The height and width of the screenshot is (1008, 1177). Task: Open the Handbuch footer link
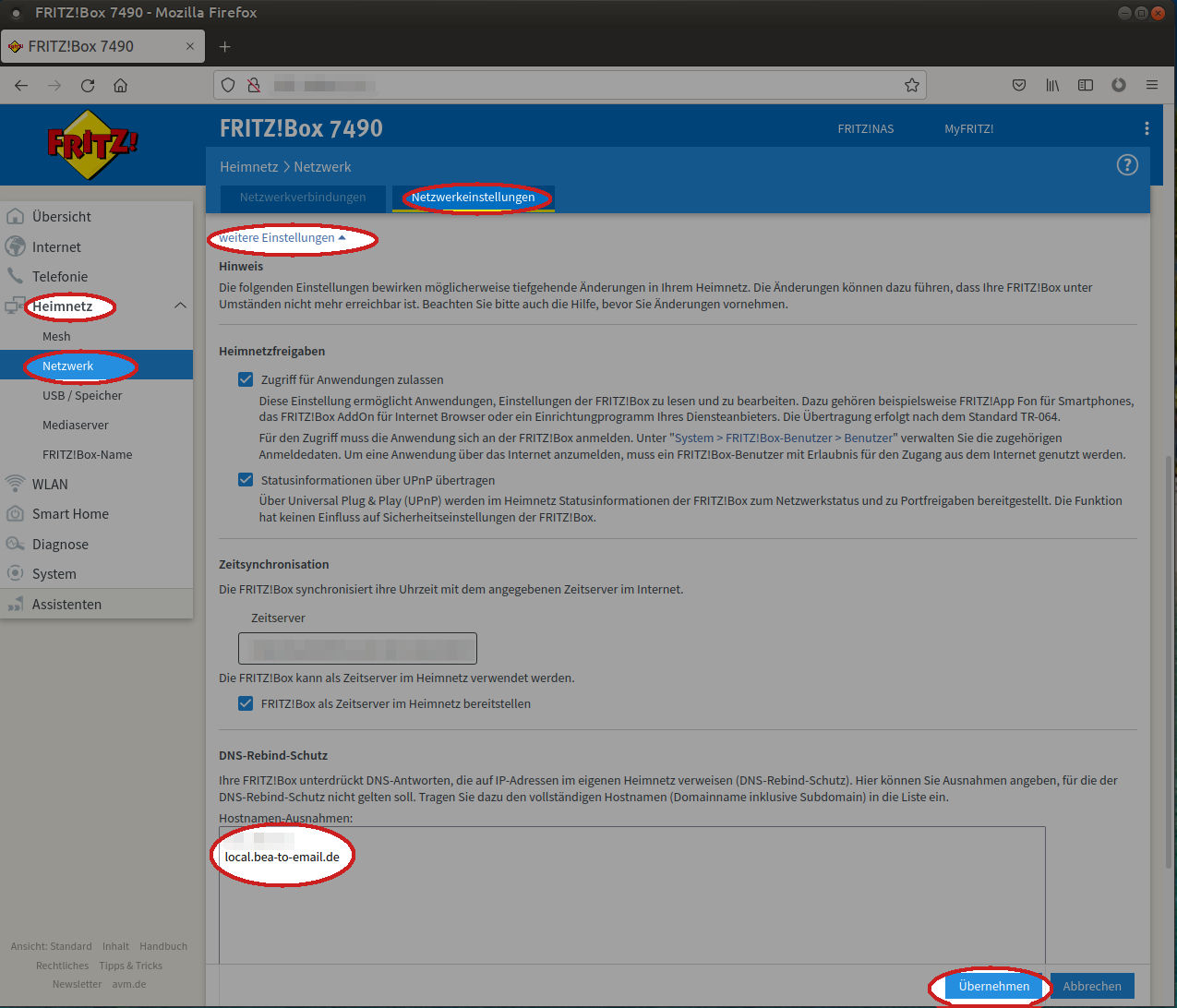pos(163,946)
